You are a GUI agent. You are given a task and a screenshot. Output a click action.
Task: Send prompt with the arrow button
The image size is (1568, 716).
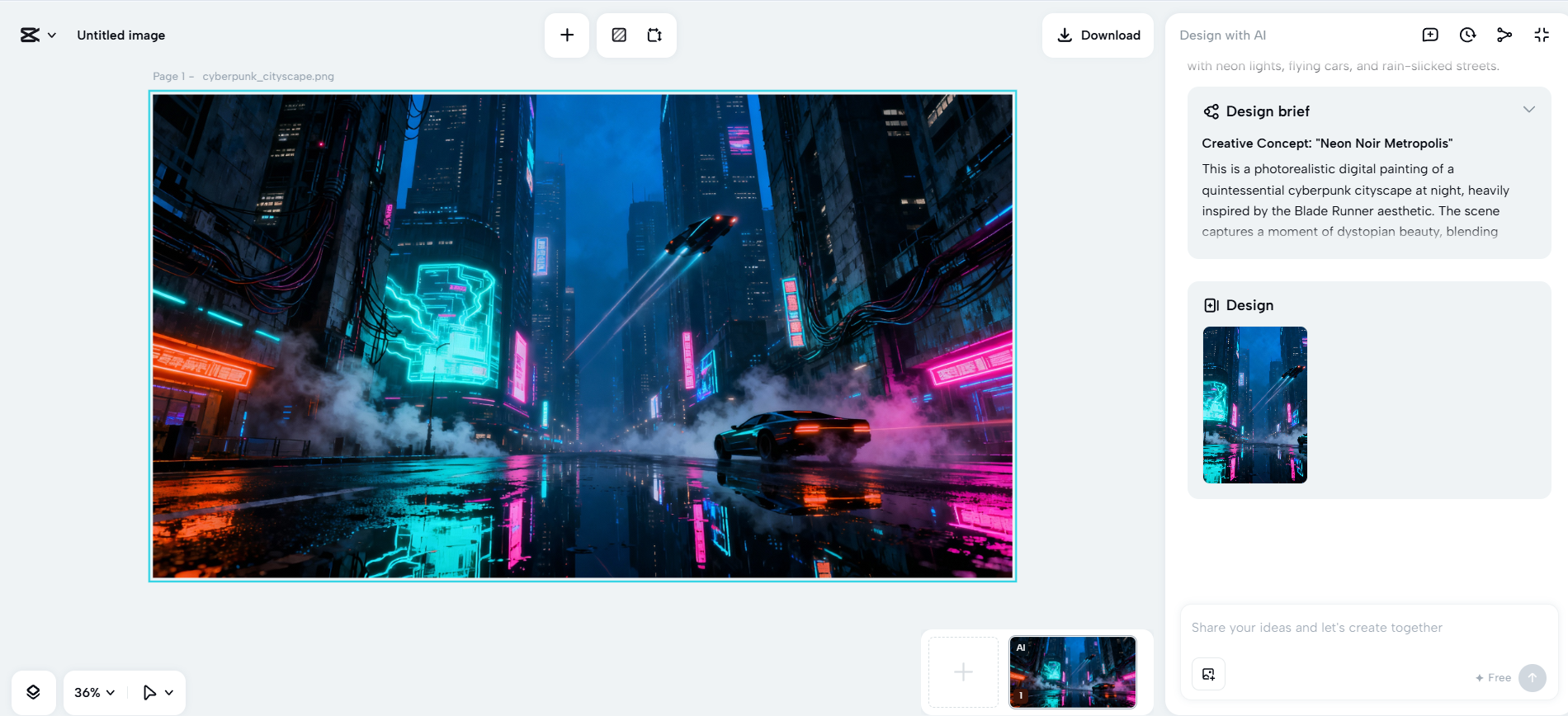[1533, 677]
